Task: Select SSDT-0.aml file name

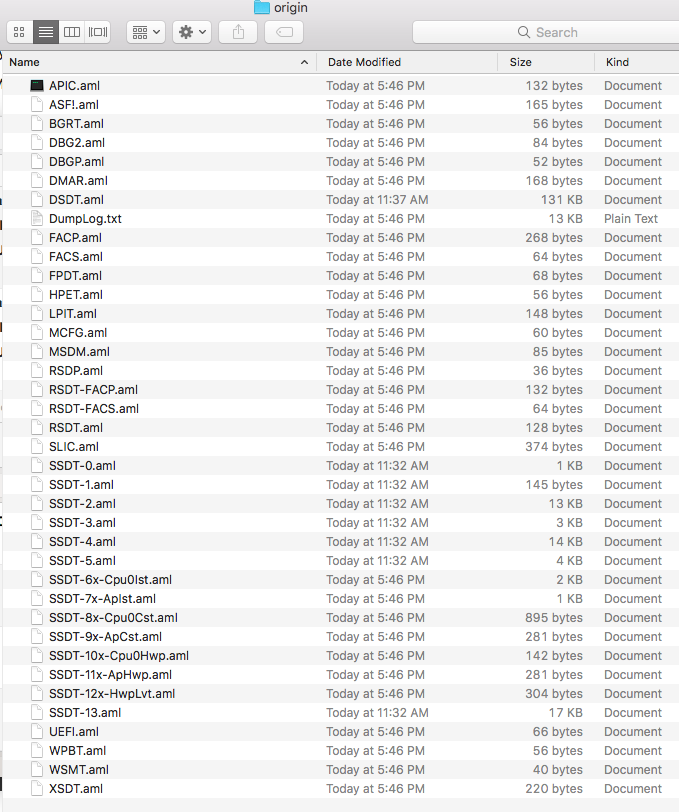Action: pos(82,466)
